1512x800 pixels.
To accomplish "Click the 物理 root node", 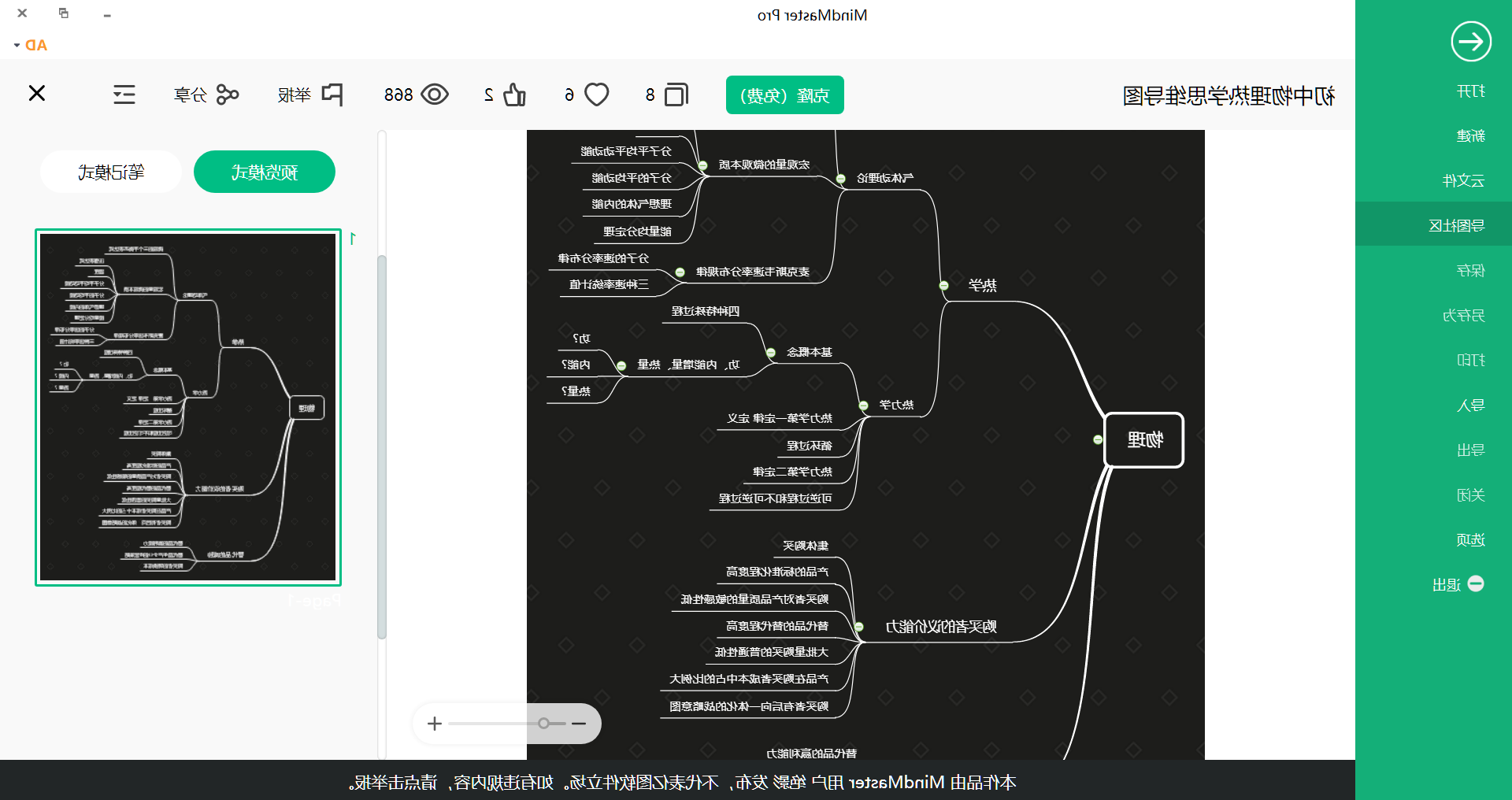I will click(1144, 440).
